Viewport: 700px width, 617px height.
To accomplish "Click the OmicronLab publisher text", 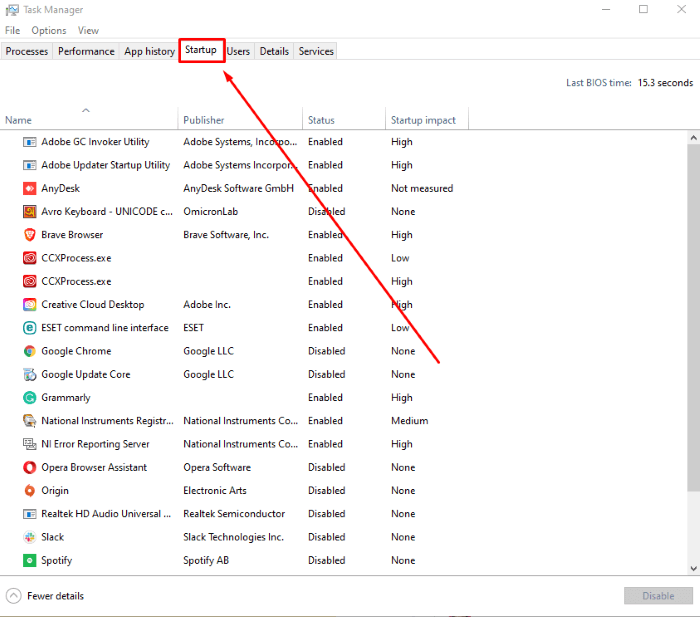I will pos(211,212).
